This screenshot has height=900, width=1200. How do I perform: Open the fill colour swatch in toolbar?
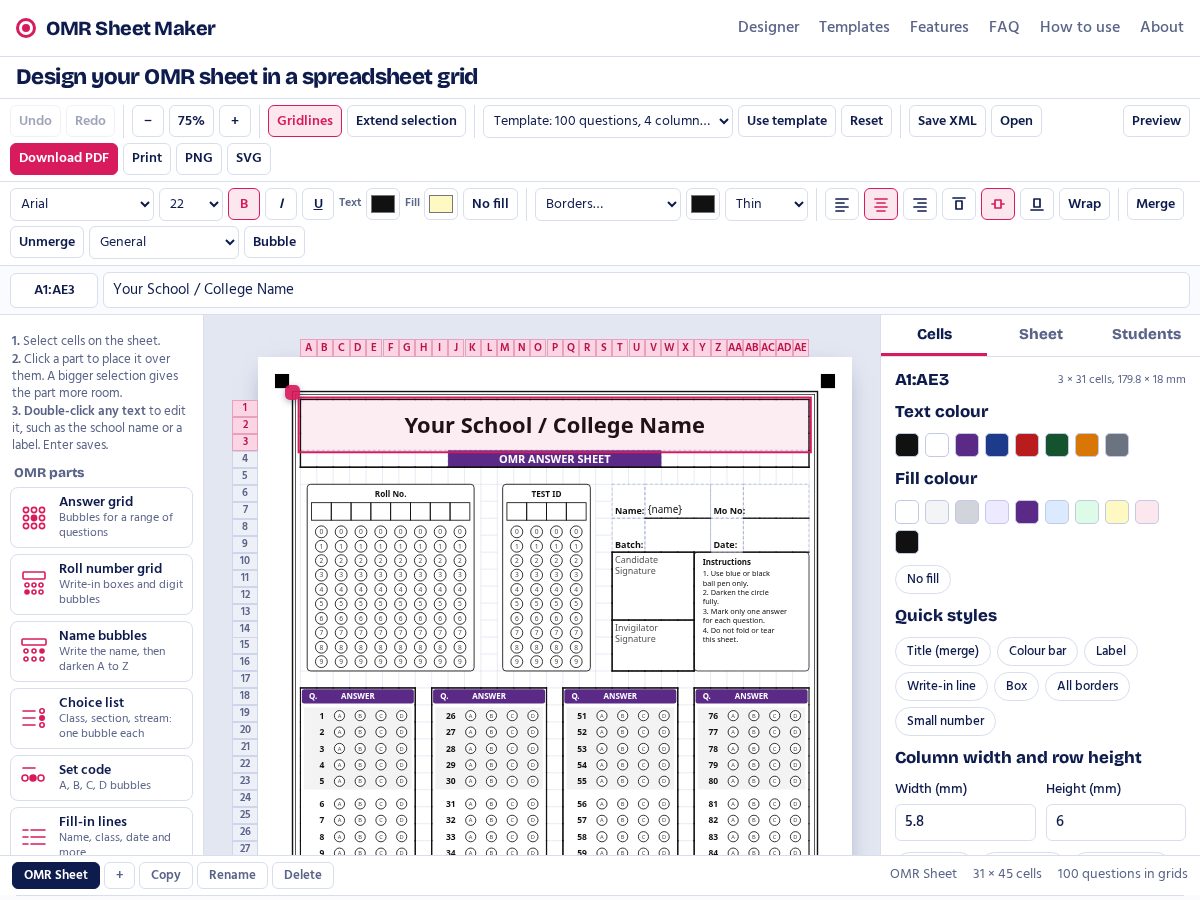441,204
